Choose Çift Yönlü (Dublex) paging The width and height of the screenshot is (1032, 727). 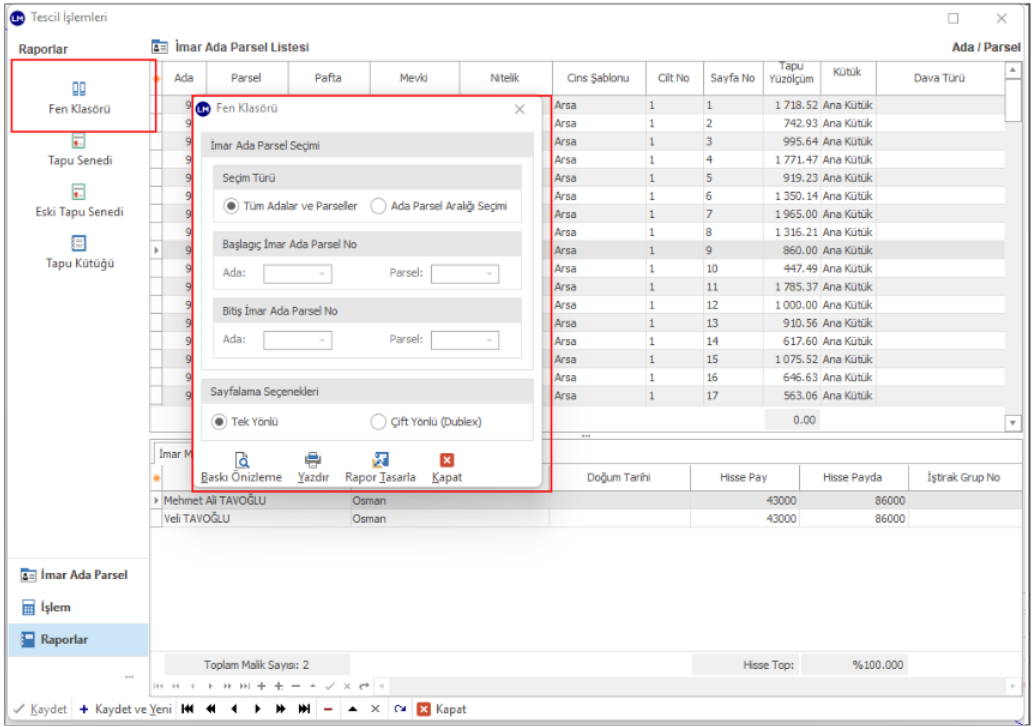pos(378,422)
